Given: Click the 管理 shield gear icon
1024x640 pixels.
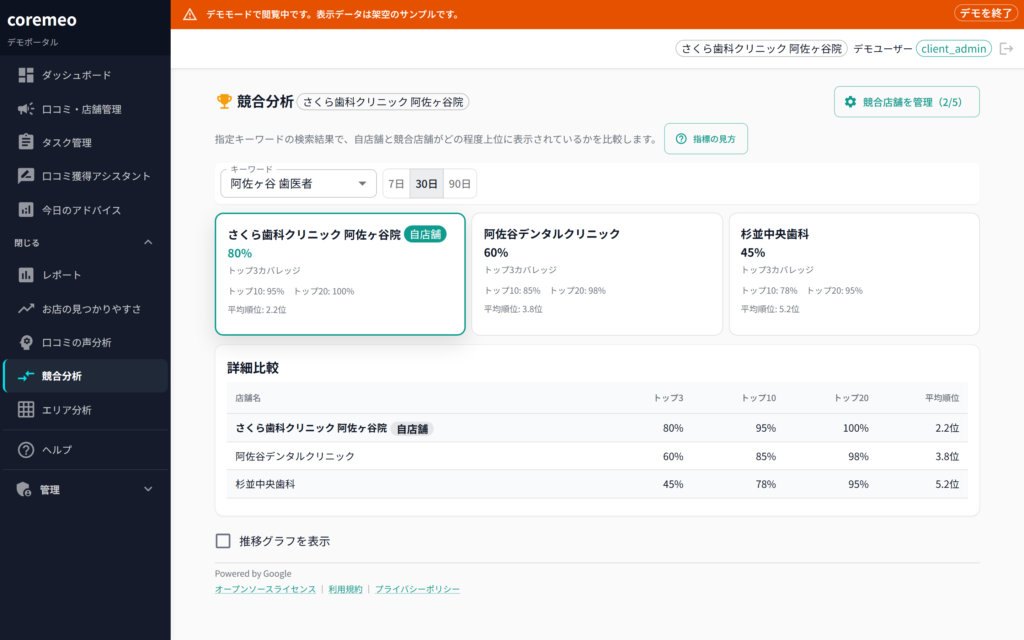Looking at the screenshot, I should 24,489.
